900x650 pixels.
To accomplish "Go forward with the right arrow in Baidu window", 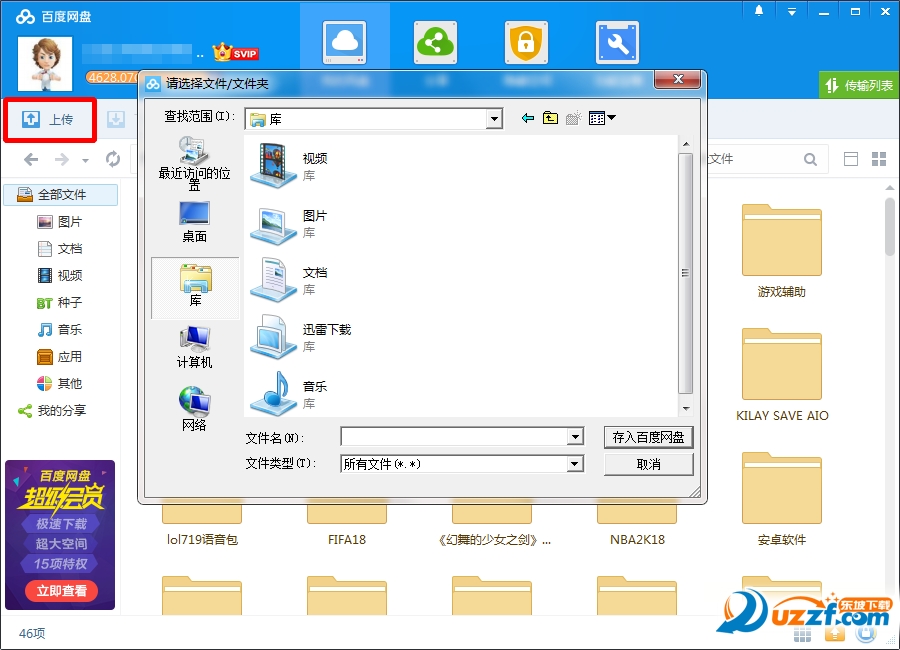I will click(61, 159).
